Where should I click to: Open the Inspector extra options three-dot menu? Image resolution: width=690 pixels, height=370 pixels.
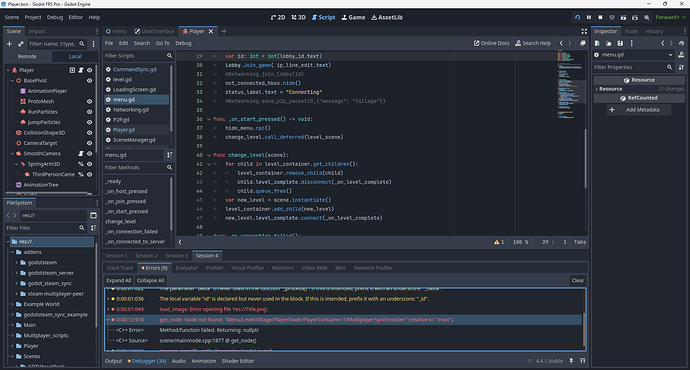[631, 43]
